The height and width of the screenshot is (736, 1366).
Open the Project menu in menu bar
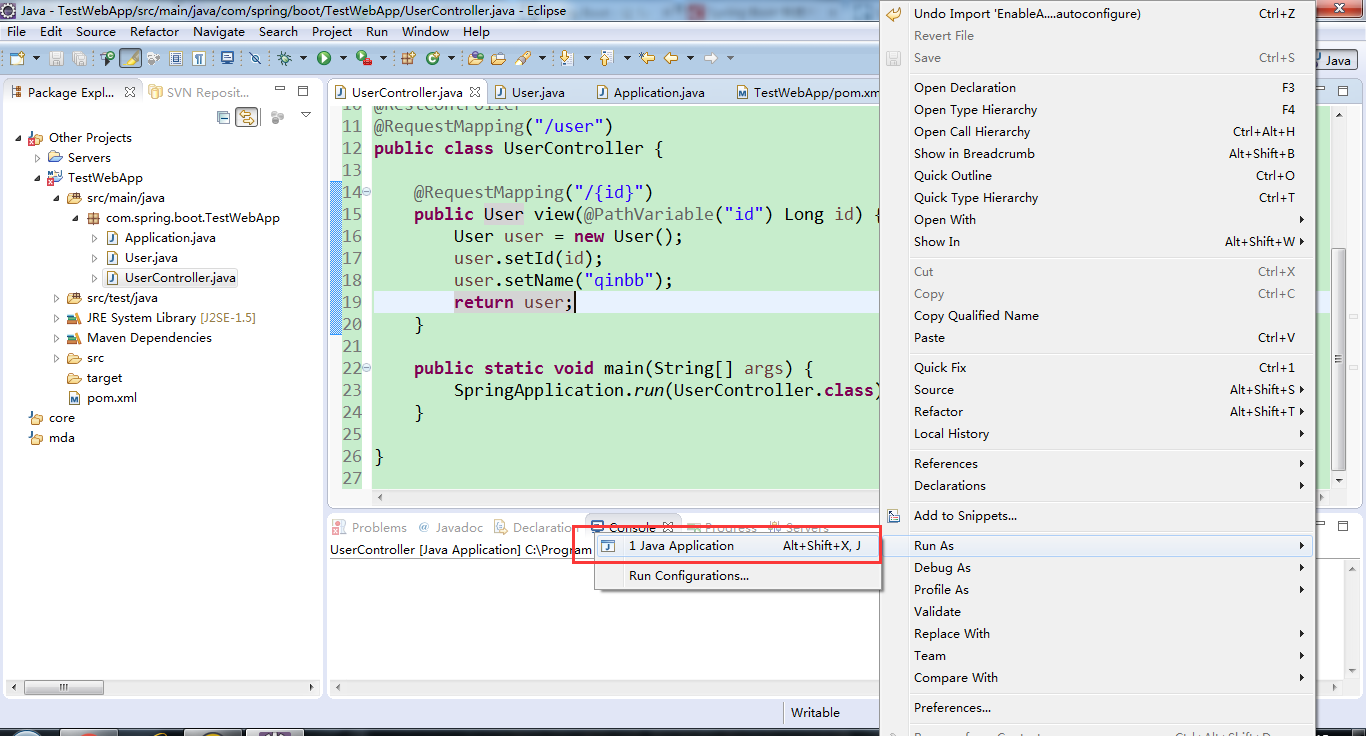click(x=332, y=32)
